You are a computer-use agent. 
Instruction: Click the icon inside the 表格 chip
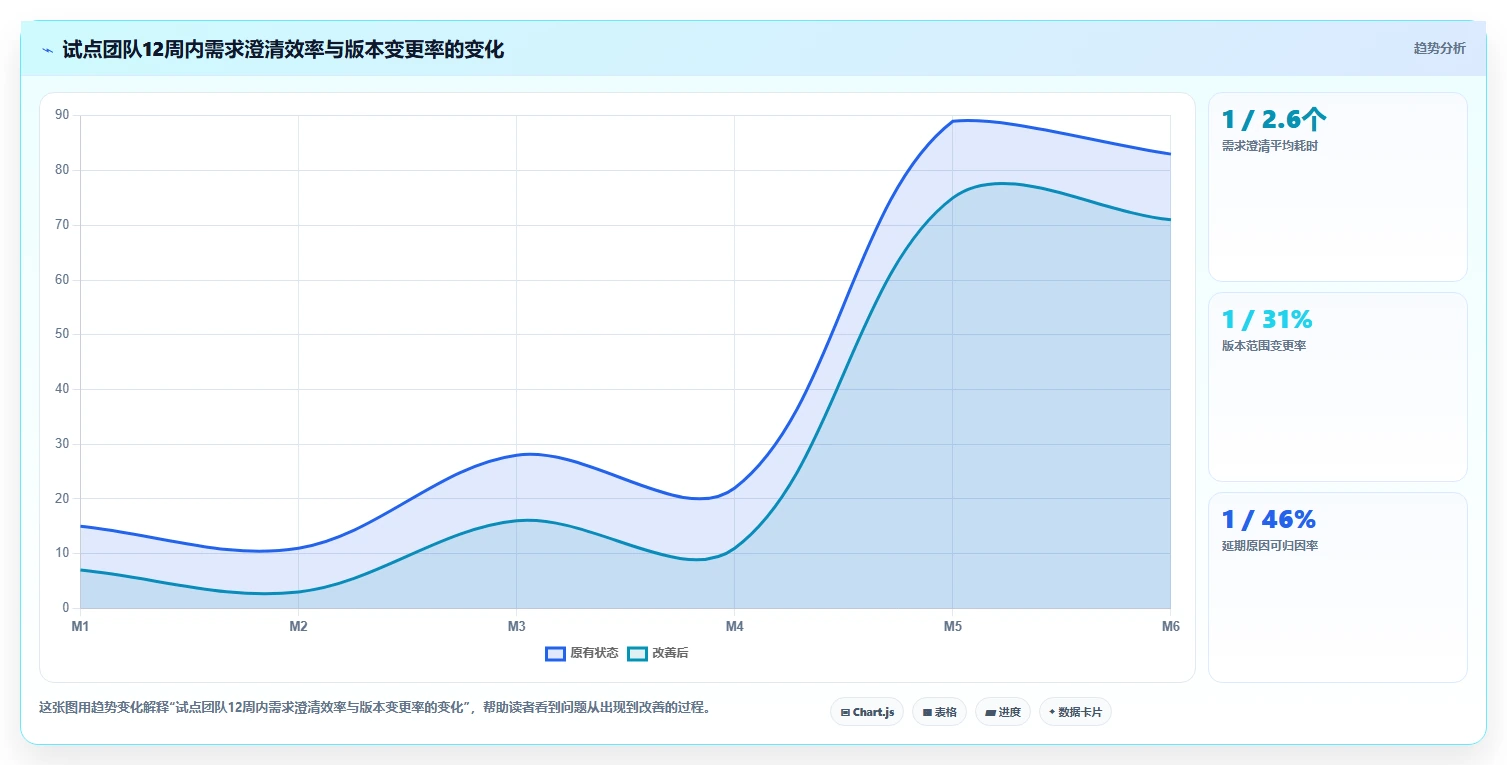[927, 713]
